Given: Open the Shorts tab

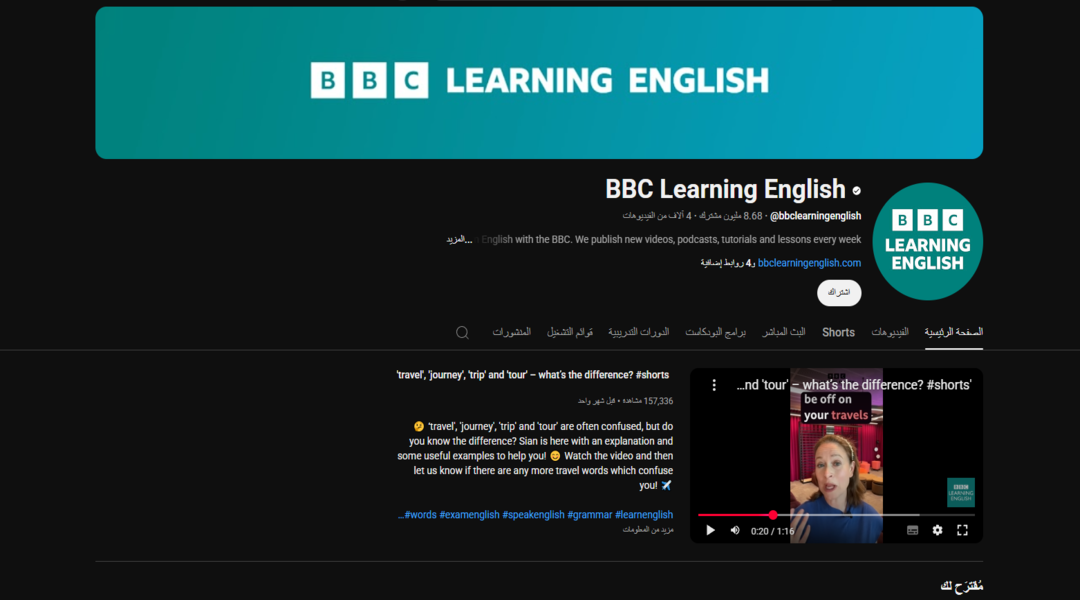Looking at the screenshot, I should [x=838, y=333].
